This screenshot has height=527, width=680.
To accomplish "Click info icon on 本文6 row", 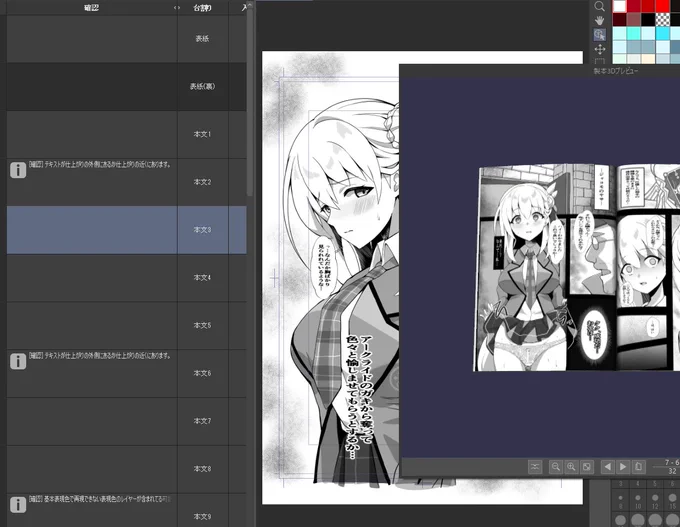I will point(18,361).
